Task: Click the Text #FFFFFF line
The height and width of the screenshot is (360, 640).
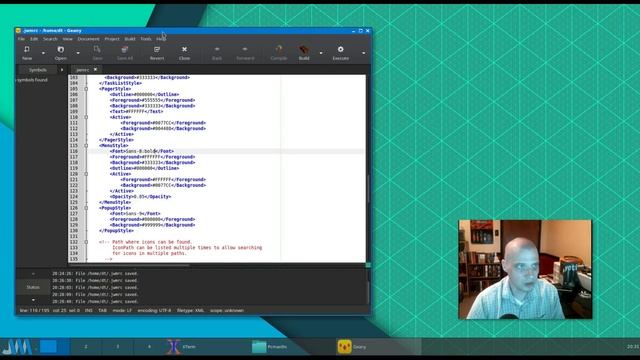Action: point(136,111)
